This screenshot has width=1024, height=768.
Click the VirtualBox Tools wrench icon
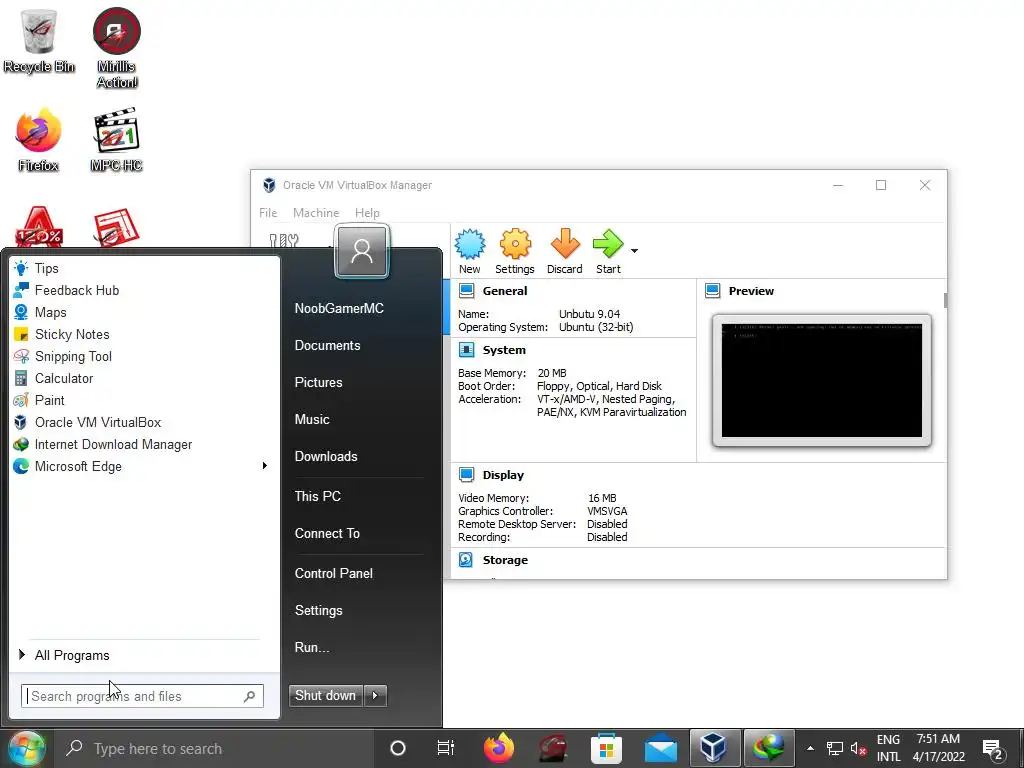tap(284, 241)
